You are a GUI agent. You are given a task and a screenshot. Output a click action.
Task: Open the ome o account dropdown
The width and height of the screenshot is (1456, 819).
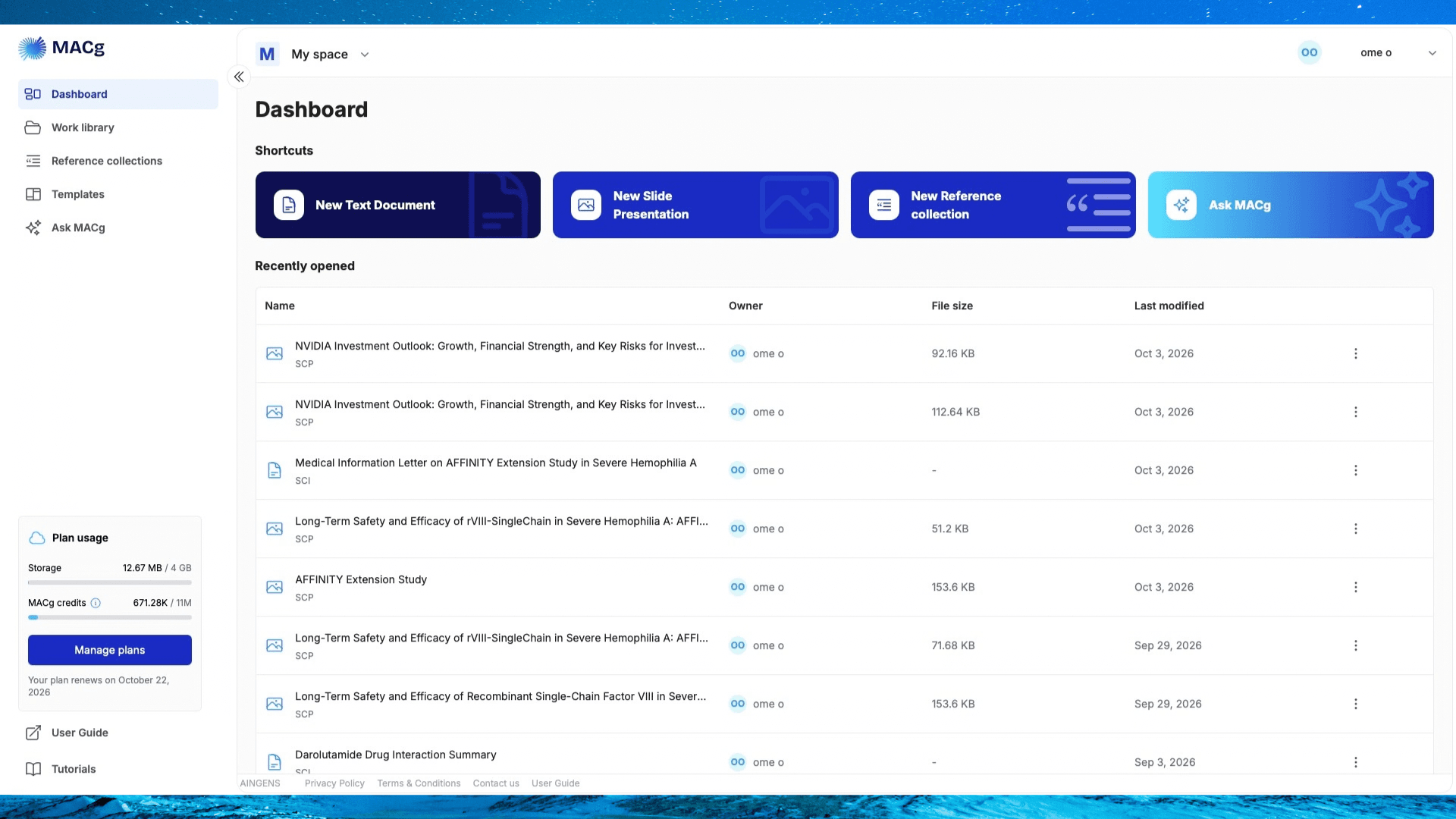tap(1398, 52)
